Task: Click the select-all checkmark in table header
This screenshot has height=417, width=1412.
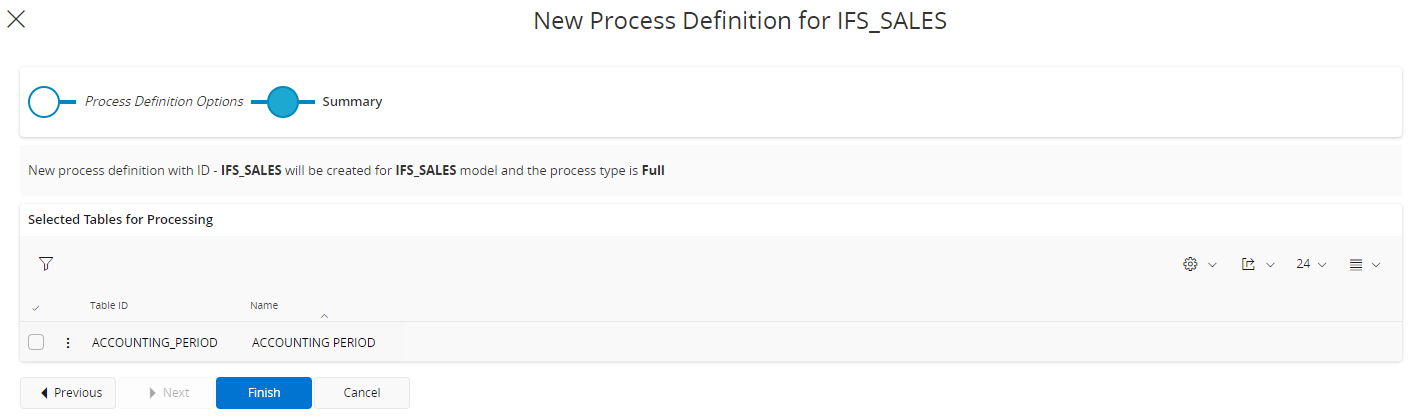Action: (36, 307)
